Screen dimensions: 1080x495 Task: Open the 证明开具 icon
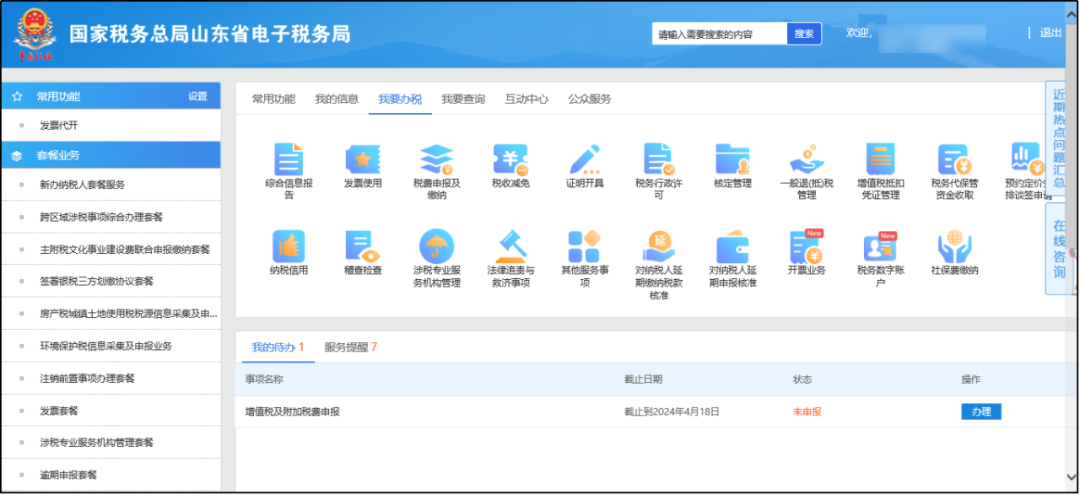[585, 159]
